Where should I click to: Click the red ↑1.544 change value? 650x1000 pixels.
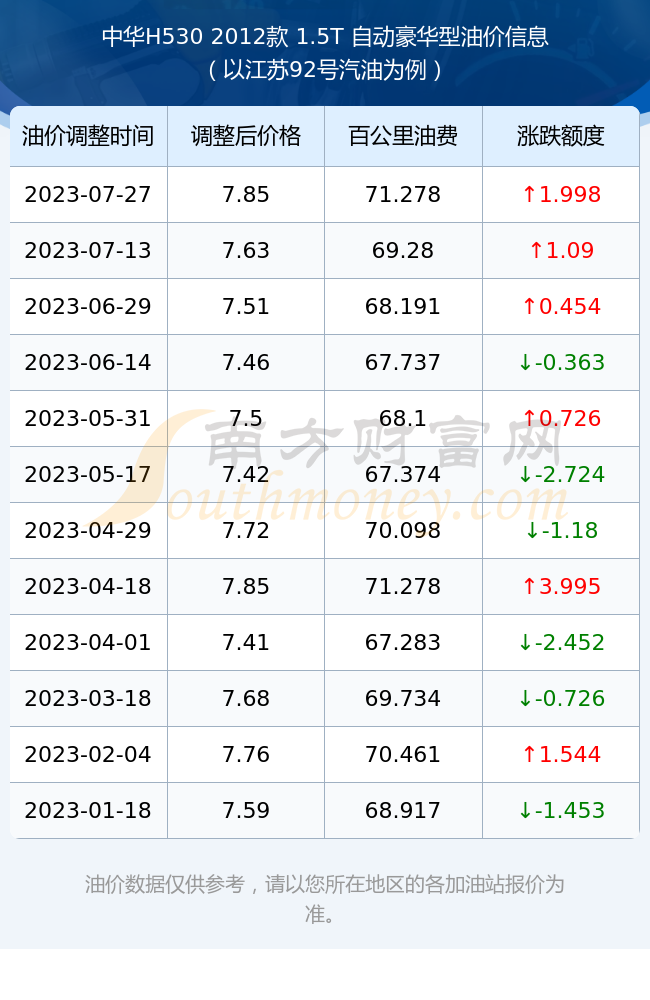coord(561,754)
